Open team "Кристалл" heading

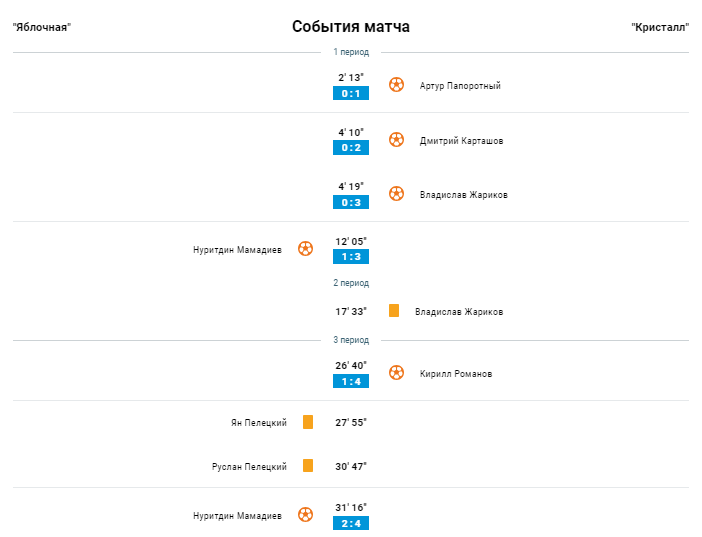[x=660, y=27]
